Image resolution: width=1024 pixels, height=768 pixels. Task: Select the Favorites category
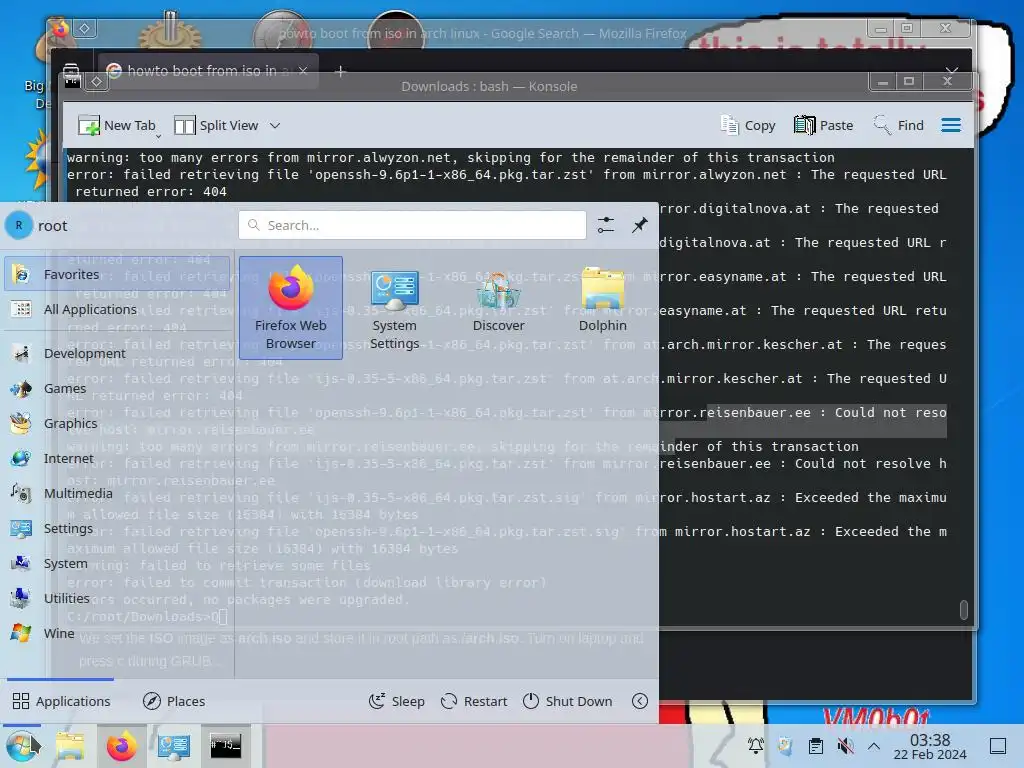pos(116,274)
